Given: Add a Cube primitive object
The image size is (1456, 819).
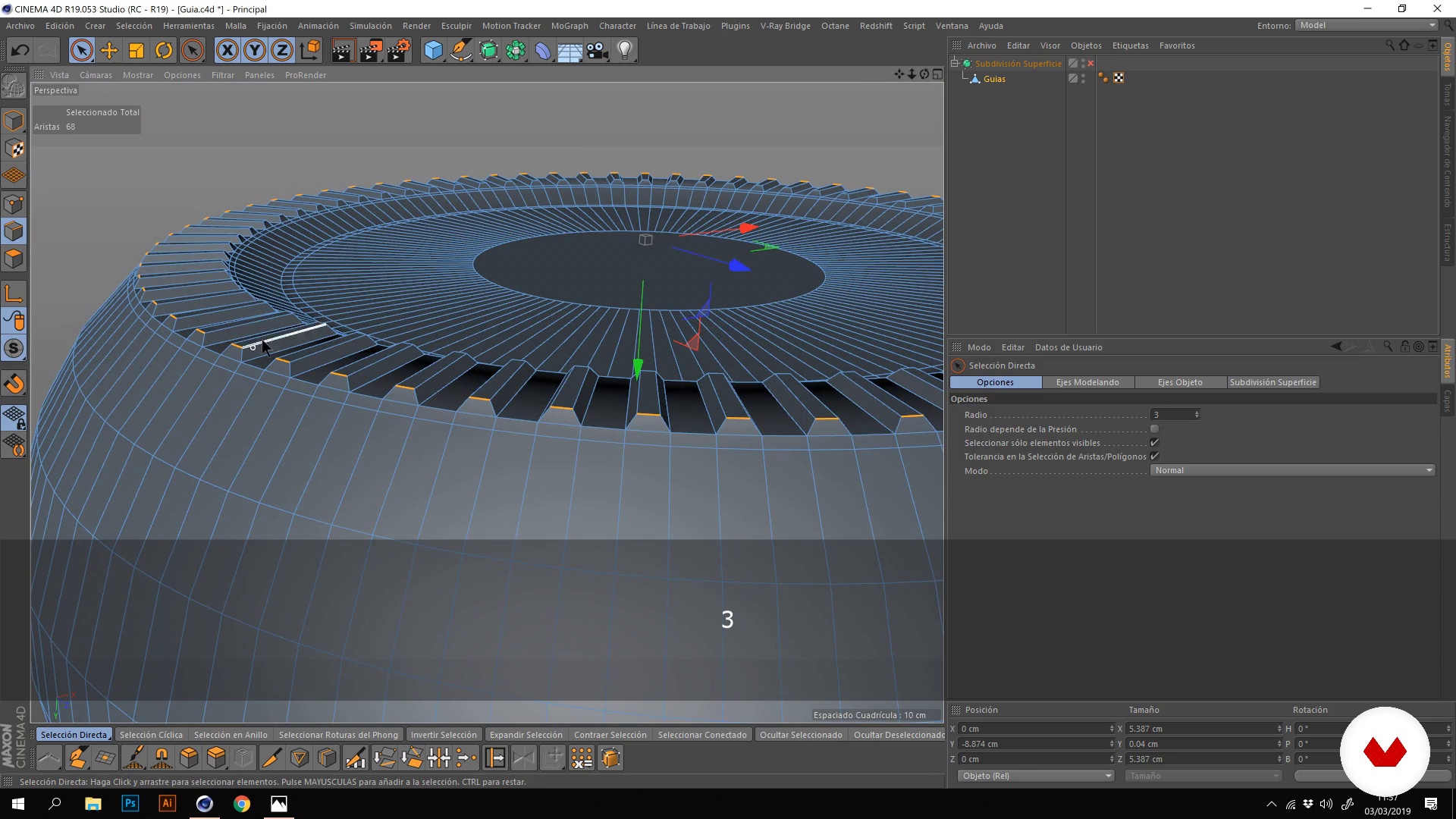Looking at the screenshot, I should 433,51.
